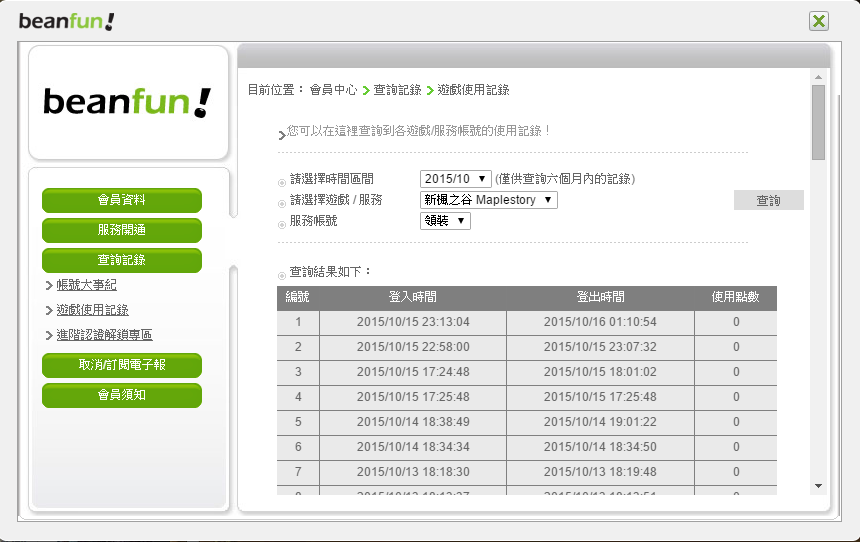Click 查詢記錄 in breadcrumb path
The height and width of the screenshot is (542, 860).
397,90
